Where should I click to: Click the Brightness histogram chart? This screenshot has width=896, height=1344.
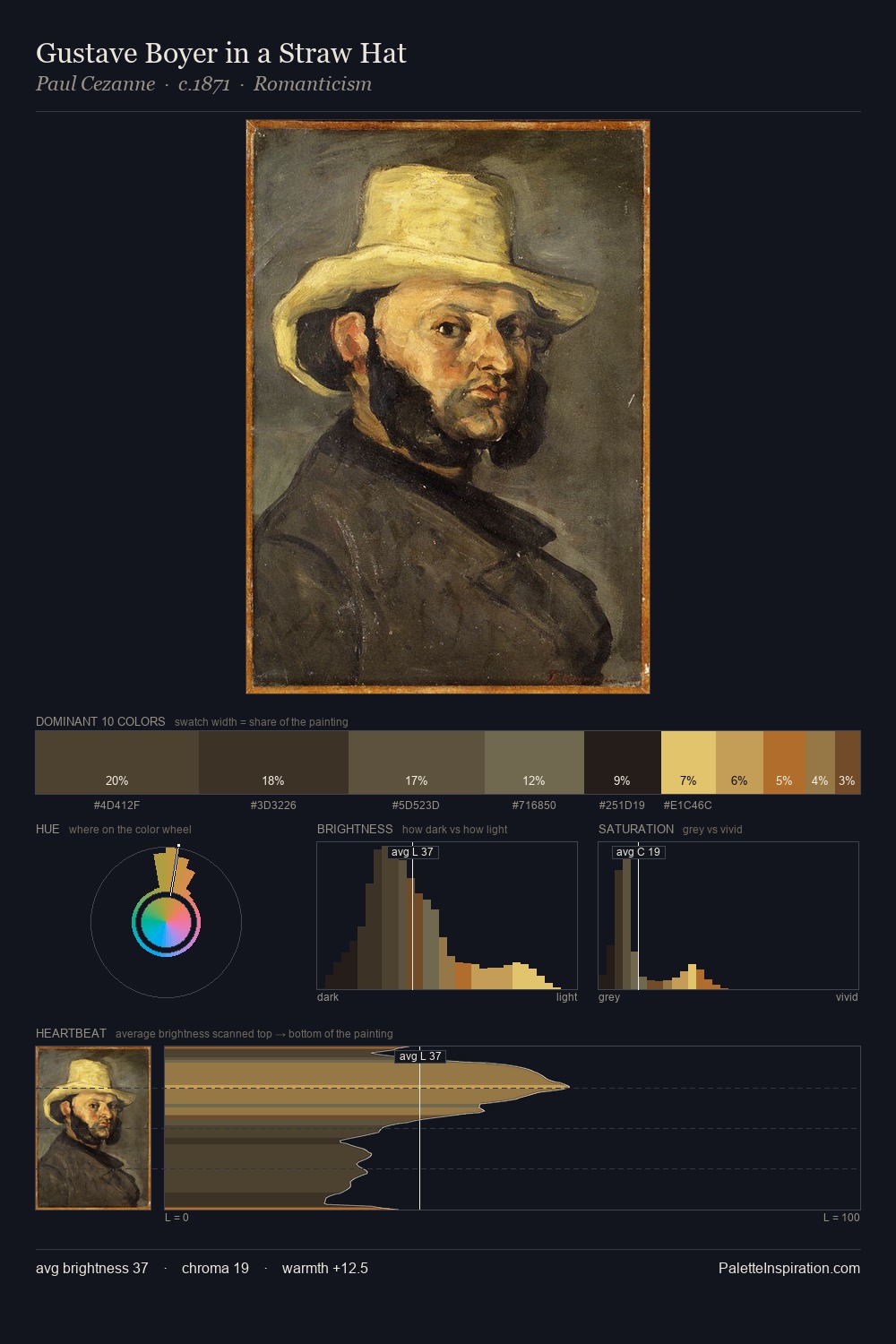pyautogui.click(x=447, y=916)
